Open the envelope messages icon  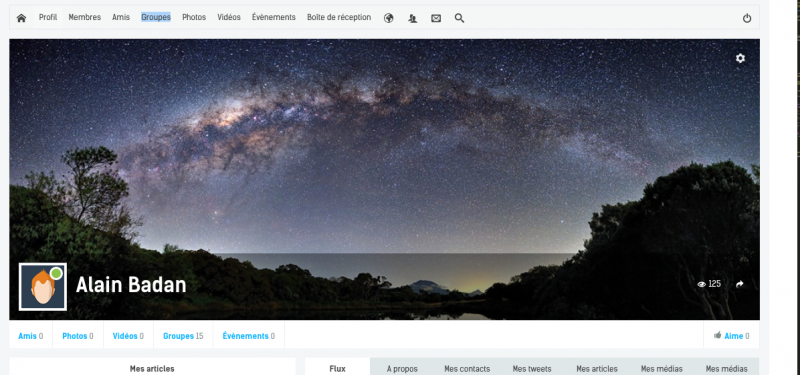point(436,18)
